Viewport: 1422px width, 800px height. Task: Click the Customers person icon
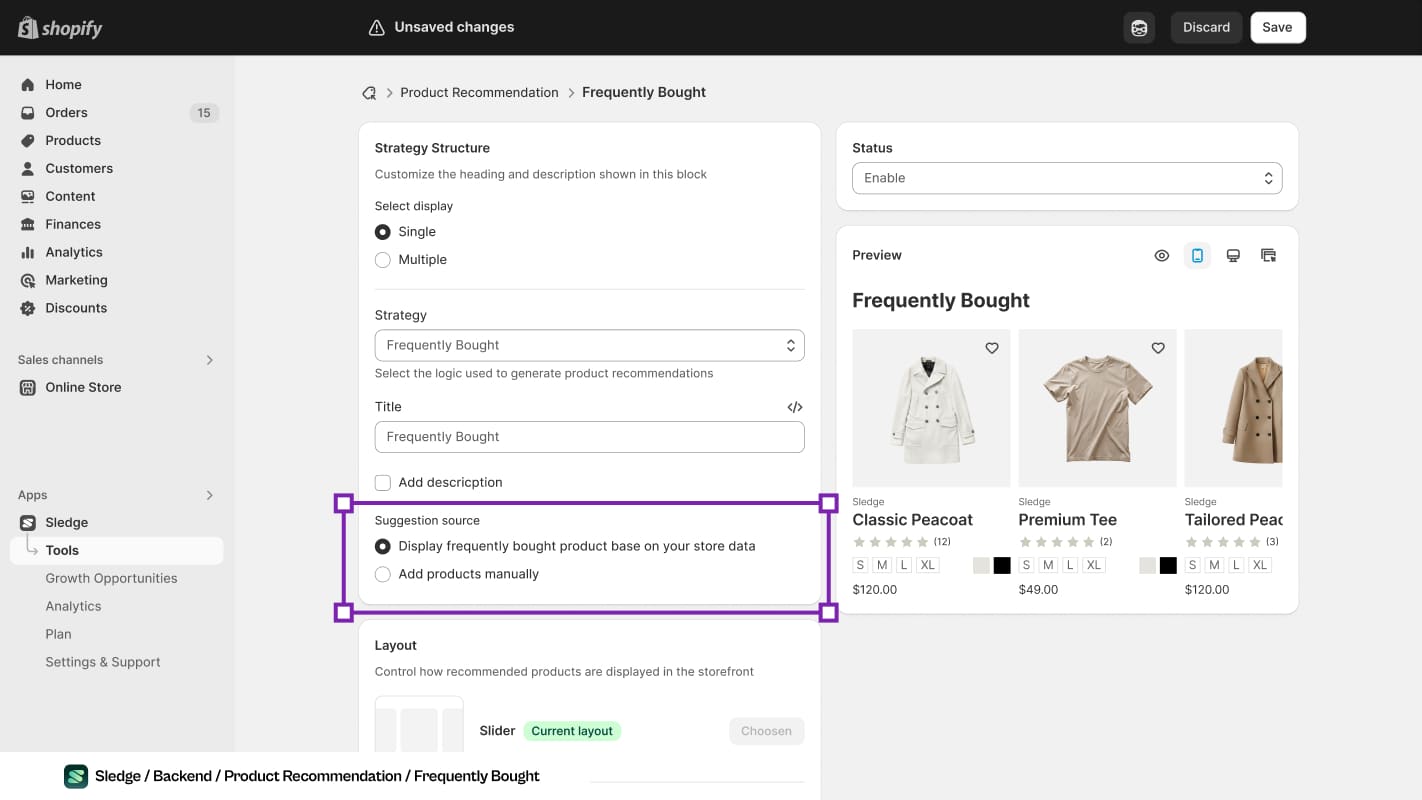point(28,169)
